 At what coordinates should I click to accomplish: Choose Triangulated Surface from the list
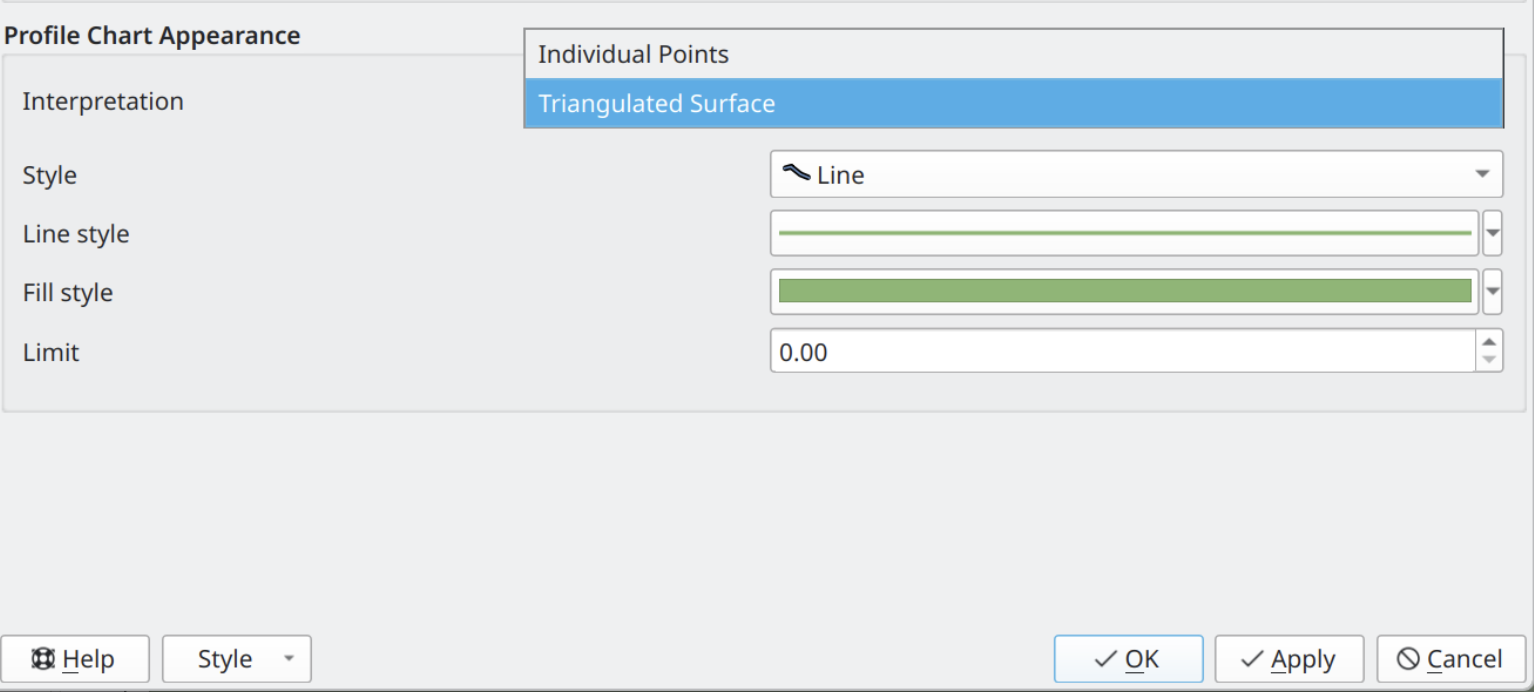pyautogui.click(x=656, y=104)
